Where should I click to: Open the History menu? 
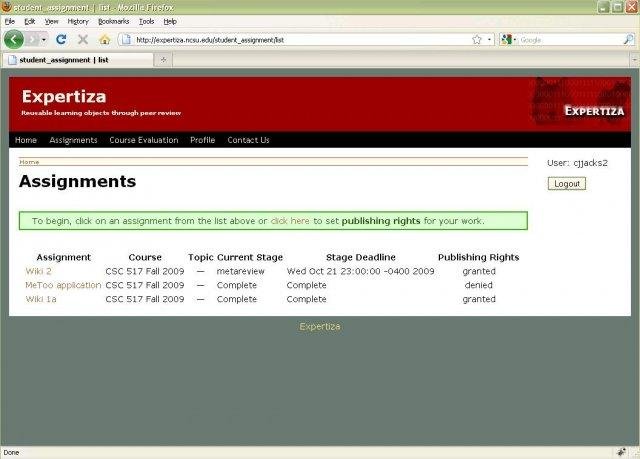78,22
